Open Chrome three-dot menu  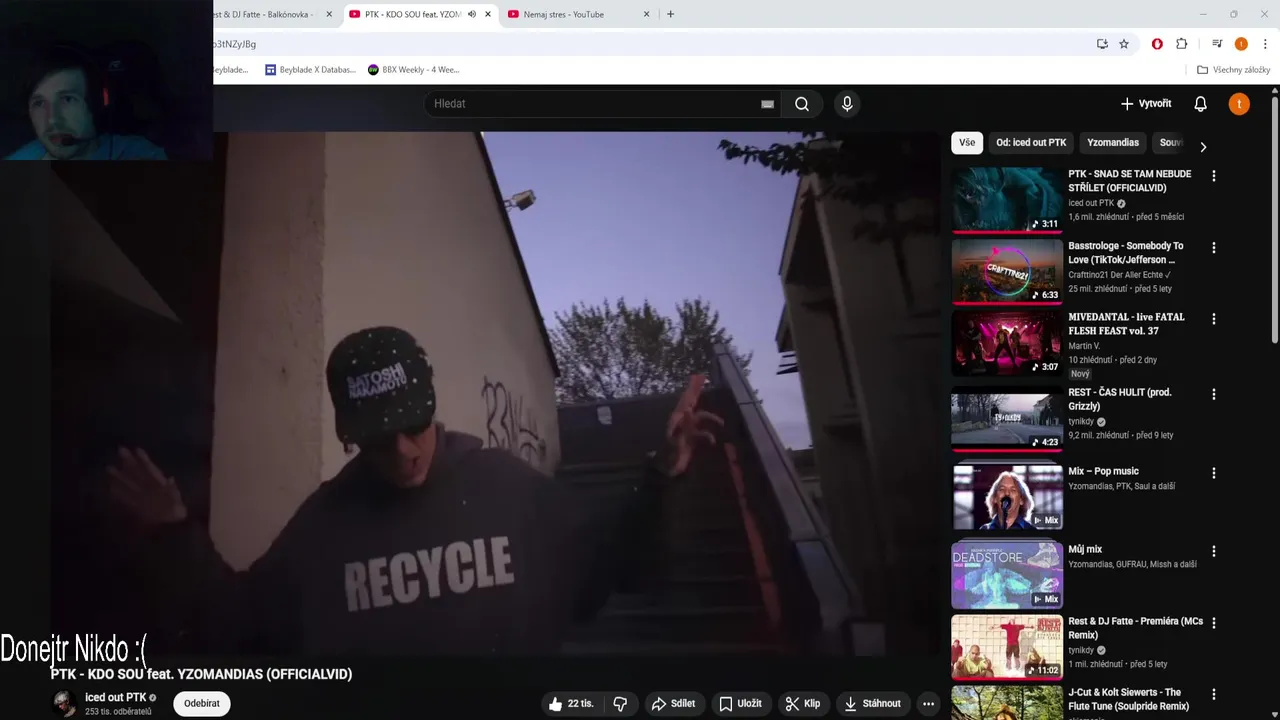(1265, 44)
